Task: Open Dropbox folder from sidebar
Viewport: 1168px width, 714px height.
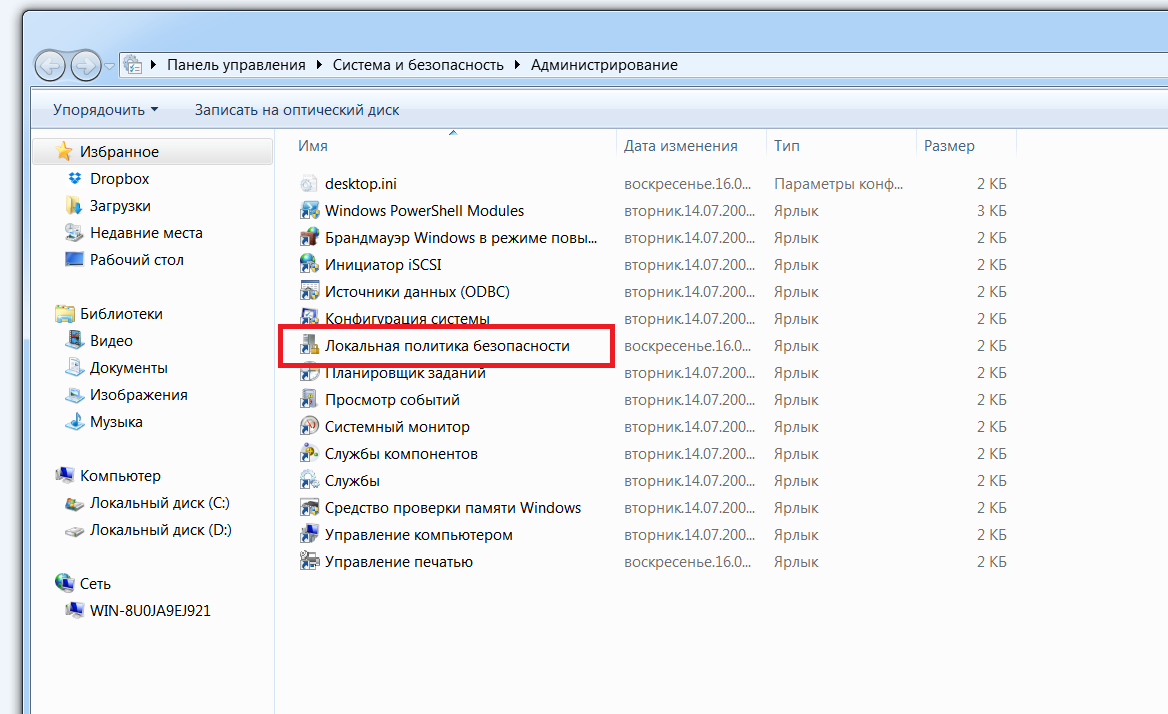Action: point(119,179)
